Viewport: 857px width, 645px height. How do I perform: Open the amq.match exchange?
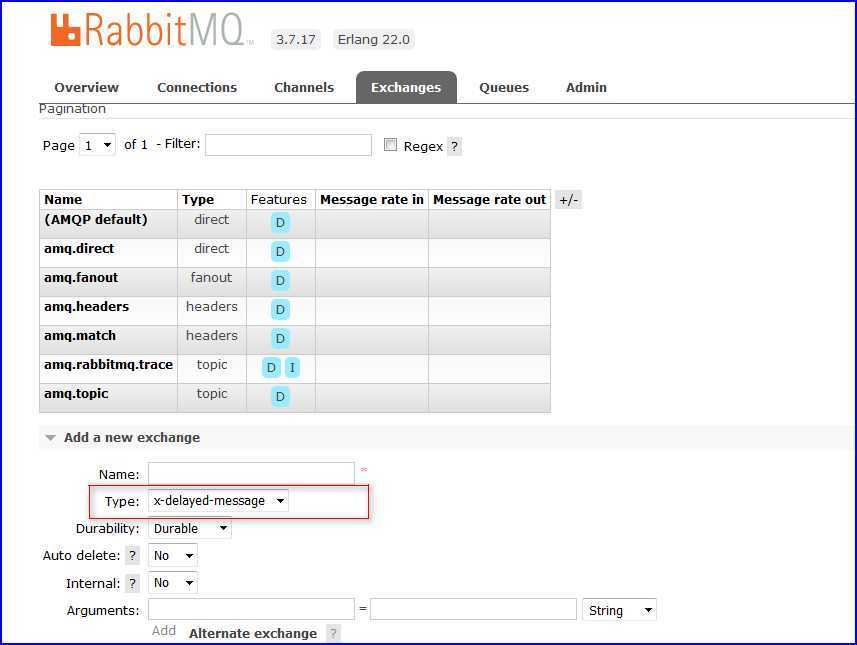80,336
